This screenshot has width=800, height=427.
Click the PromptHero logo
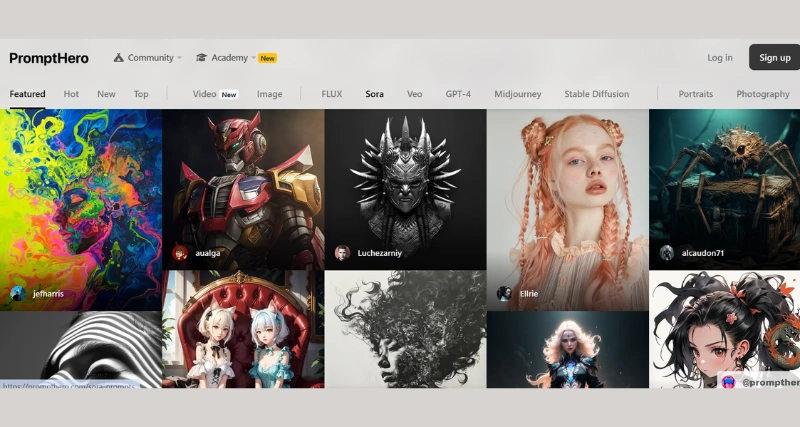coord(48,58)
